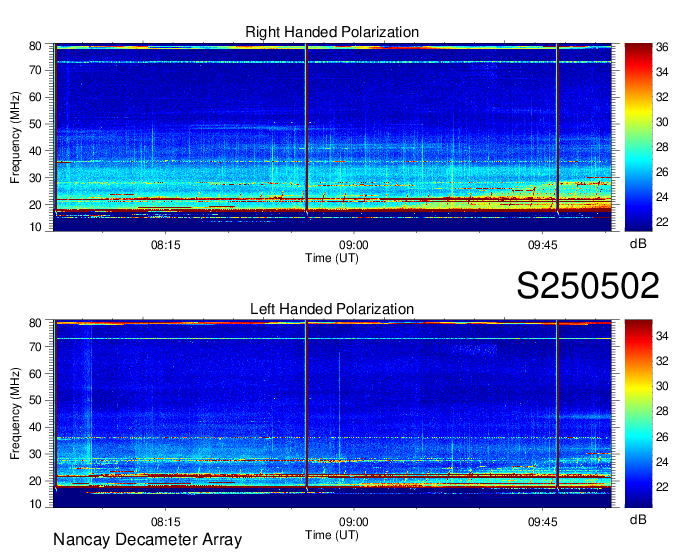
Task: Click the 09:45 tick label under top plot
Action: coord(542,245)
